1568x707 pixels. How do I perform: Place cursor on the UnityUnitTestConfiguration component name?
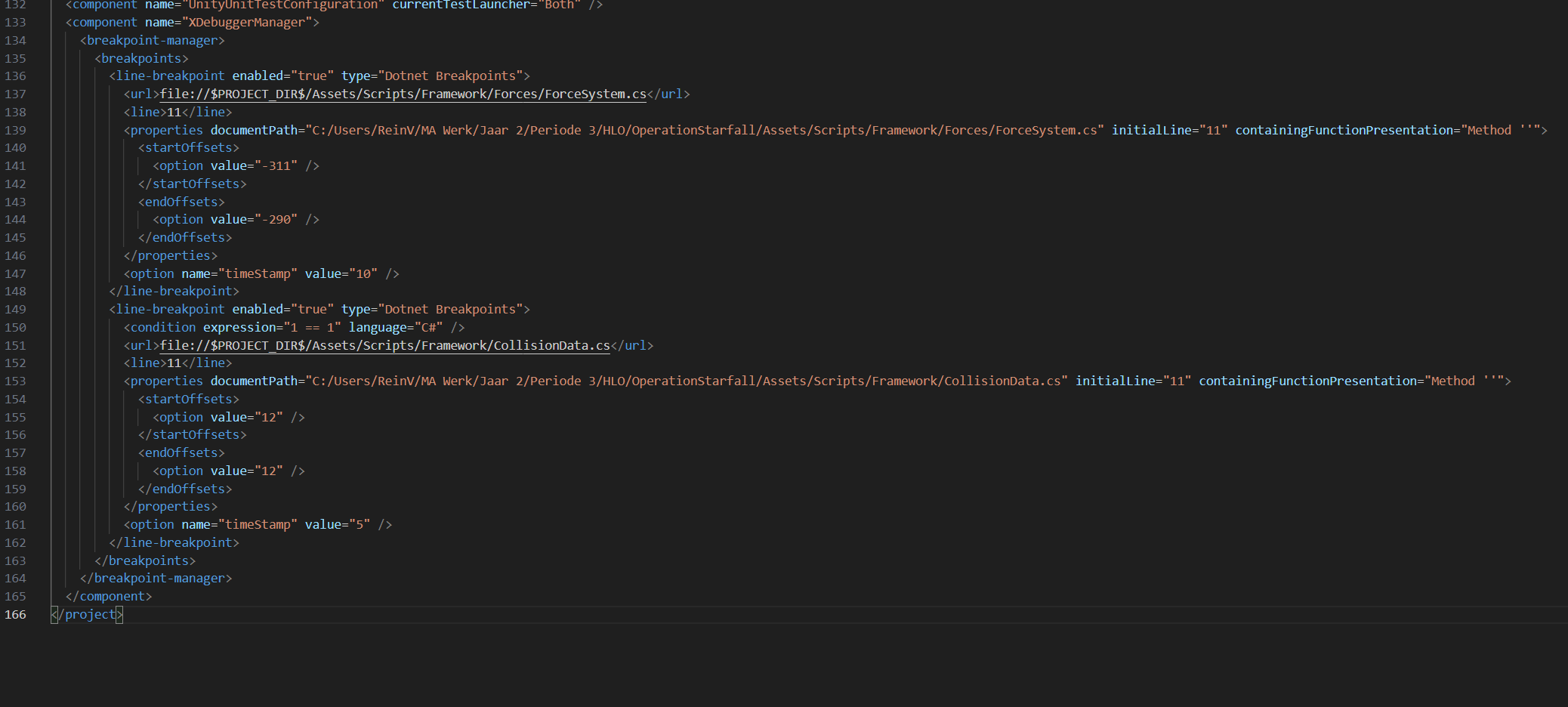283,5
